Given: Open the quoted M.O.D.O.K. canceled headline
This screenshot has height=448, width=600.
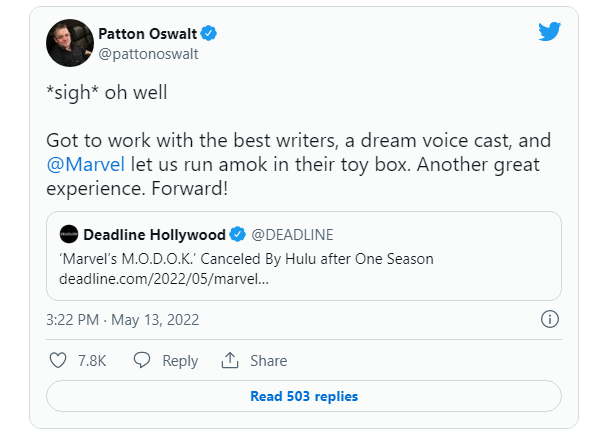Looking at the screenshot, I should (246, 258).
